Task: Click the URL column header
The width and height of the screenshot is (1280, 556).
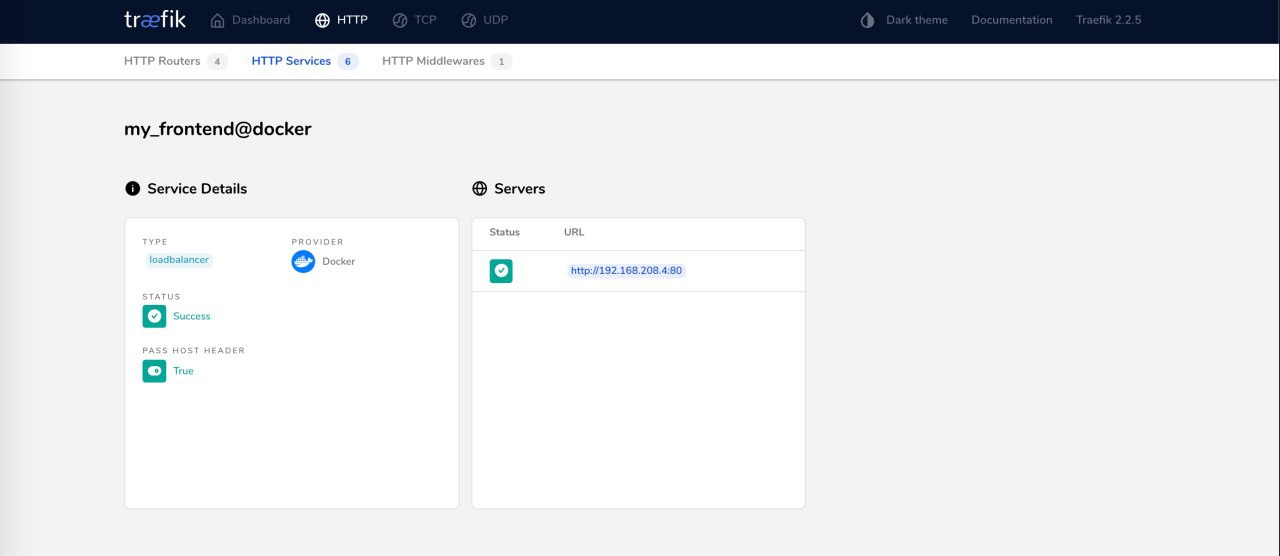Action: pyautogui.click(x=574, y=232)
